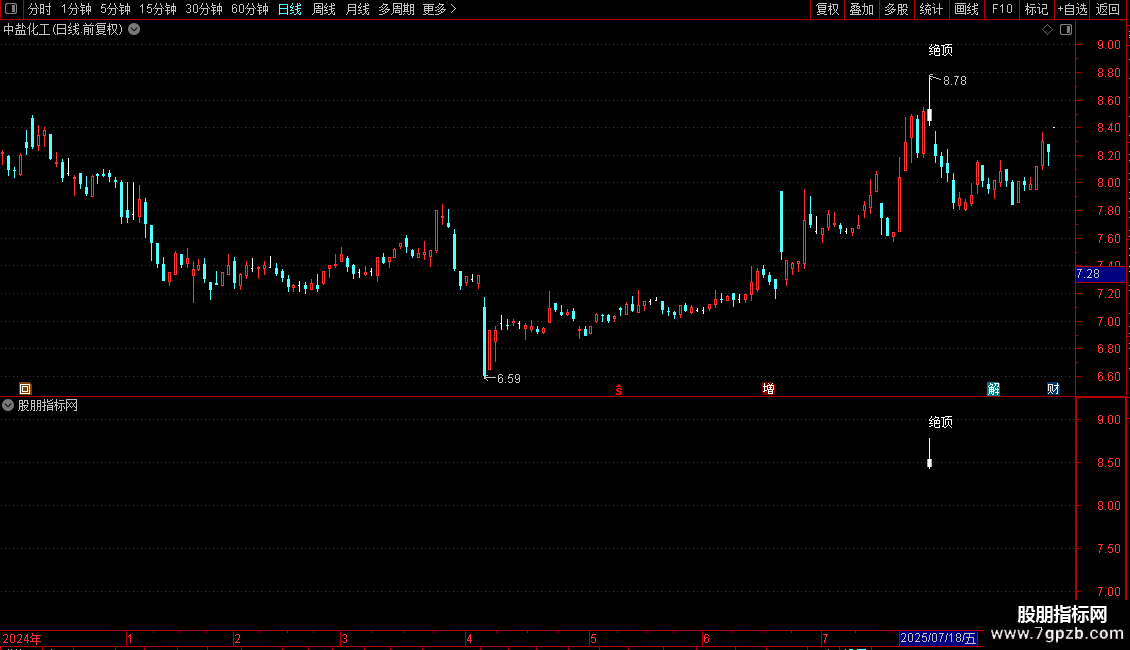Add stock to watchlist with +自选
Screen dimensions: 1130x650
click(1072, 9)
